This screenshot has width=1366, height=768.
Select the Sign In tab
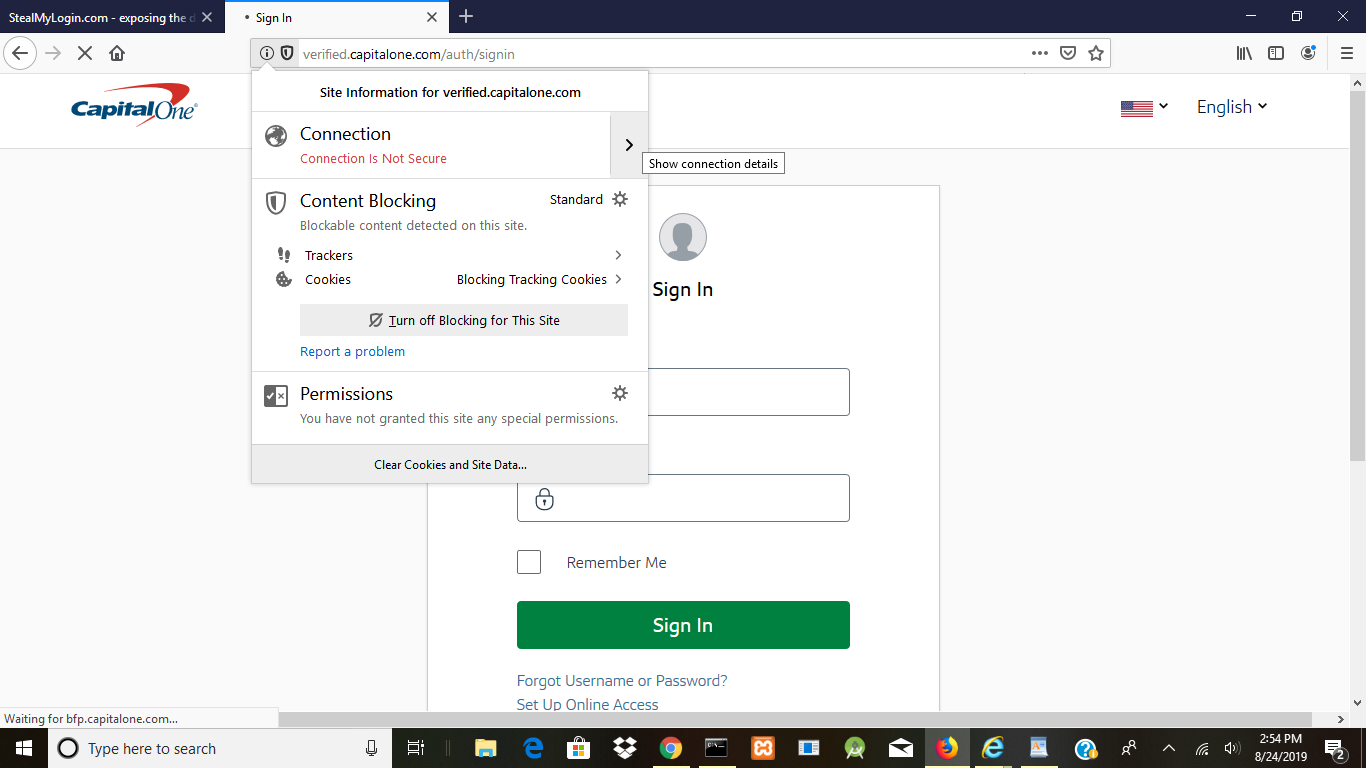coord(338,17)
